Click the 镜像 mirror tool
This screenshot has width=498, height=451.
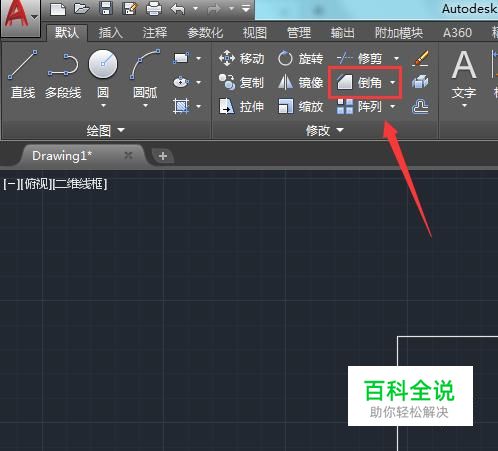(x=301, y=82)
